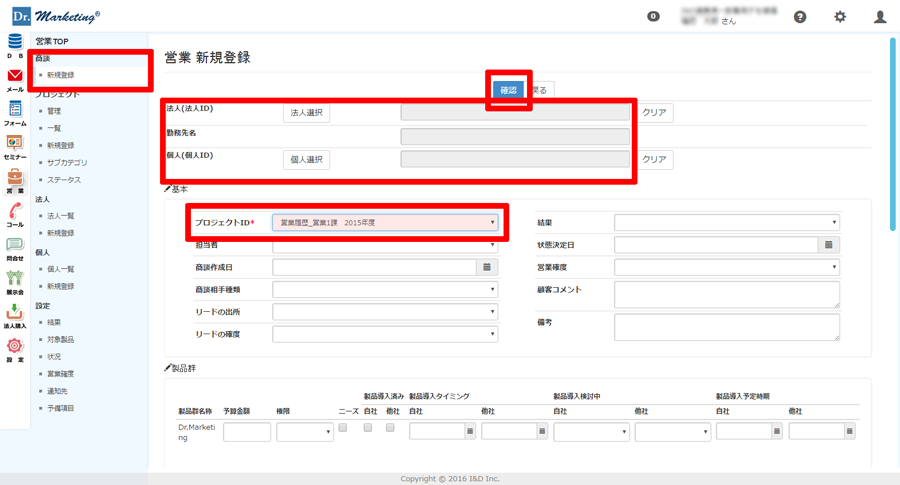Open the セミナー seminar module icon
900x485 pixels.
click(x=15, y=145)
